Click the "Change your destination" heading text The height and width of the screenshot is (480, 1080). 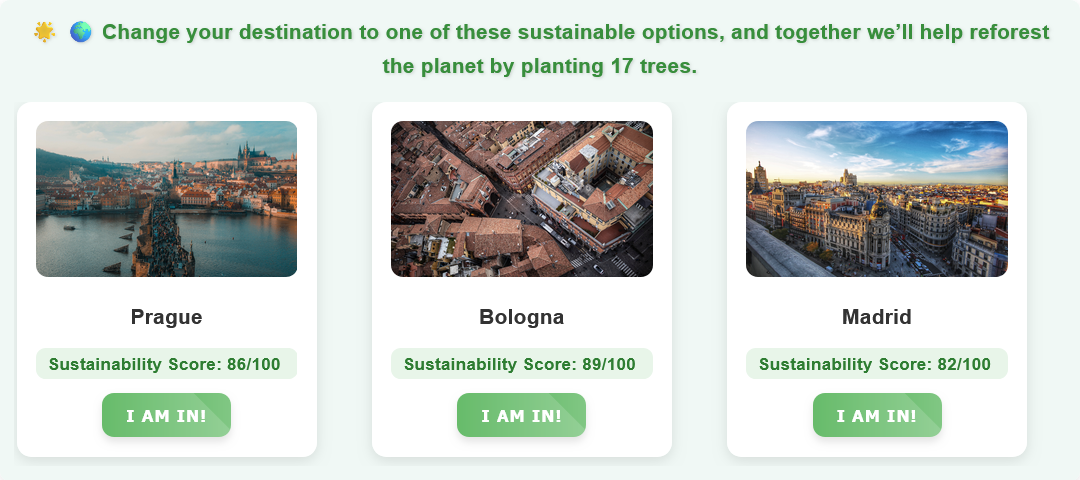(x=228, y=32)
